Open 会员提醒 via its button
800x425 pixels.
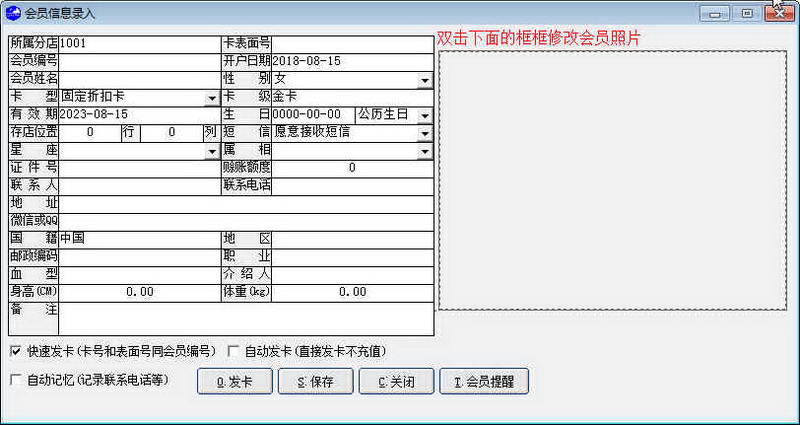click(485, 381)
